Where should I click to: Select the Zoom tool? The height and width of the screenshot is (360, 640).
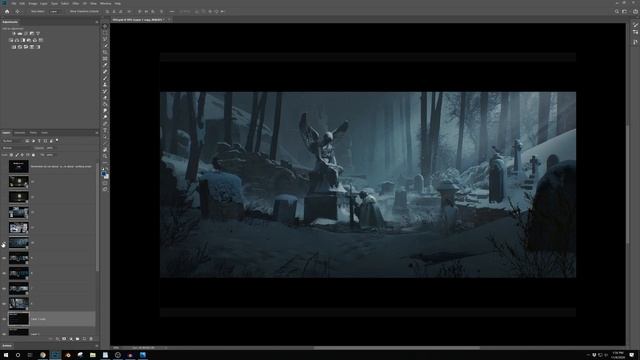(x=105, y=156)
